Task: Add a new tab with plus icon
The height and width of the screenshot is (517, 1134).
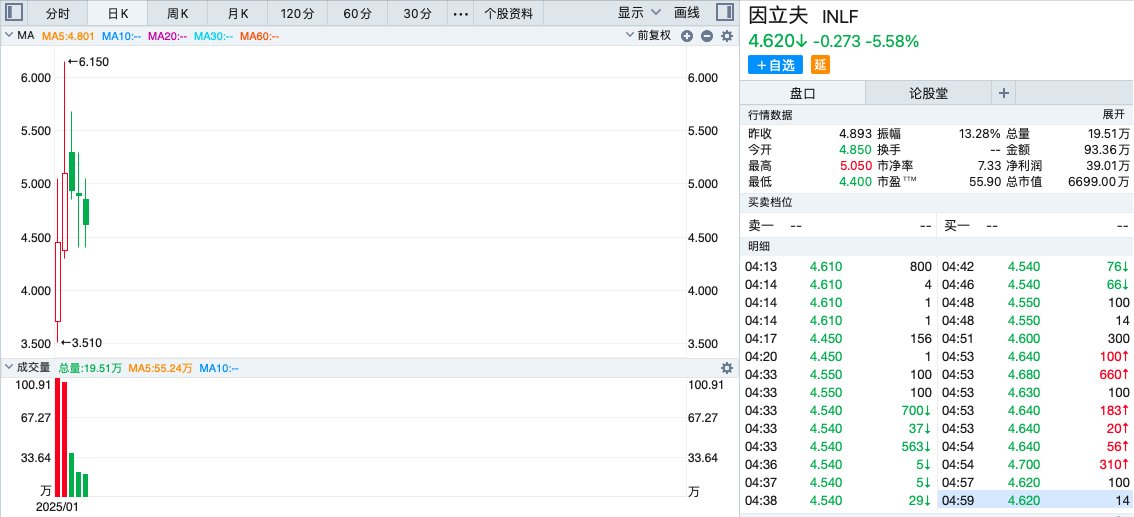Action: click(1004, 93)
